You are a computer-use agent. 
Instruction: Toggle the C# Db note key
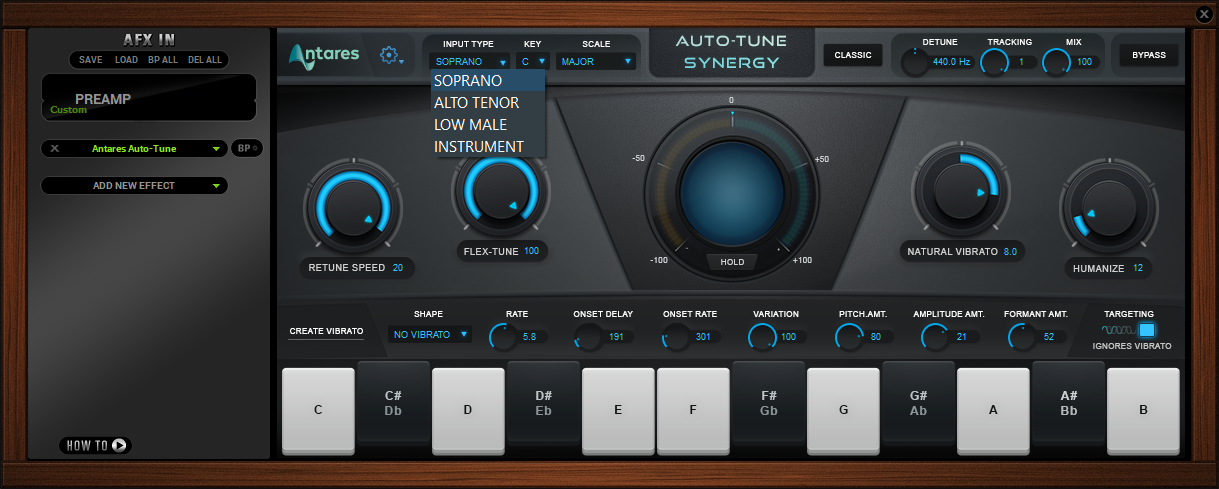pos(393,402)
